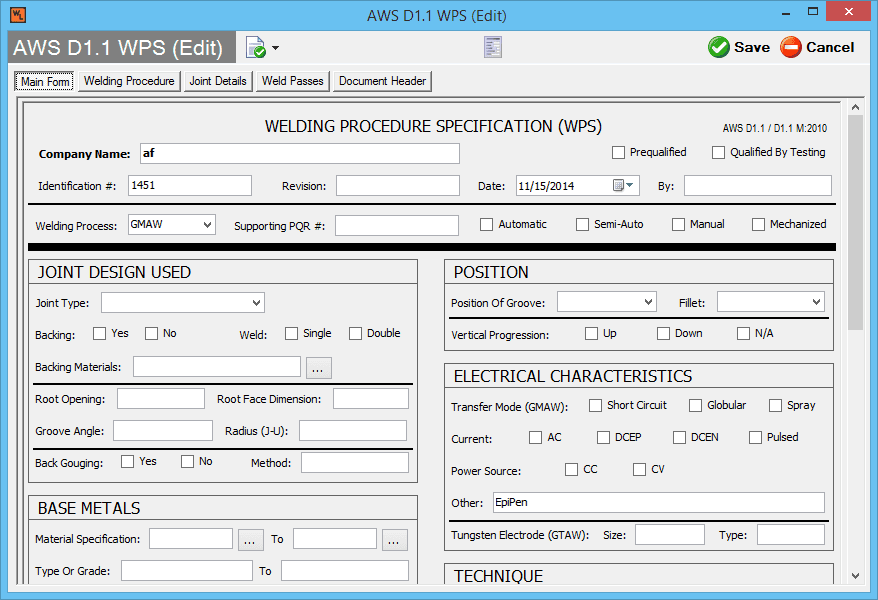Viewport: 878px width, 600px height.
Task: Open the Welding Process dropdown
Action: click(172, 224)
